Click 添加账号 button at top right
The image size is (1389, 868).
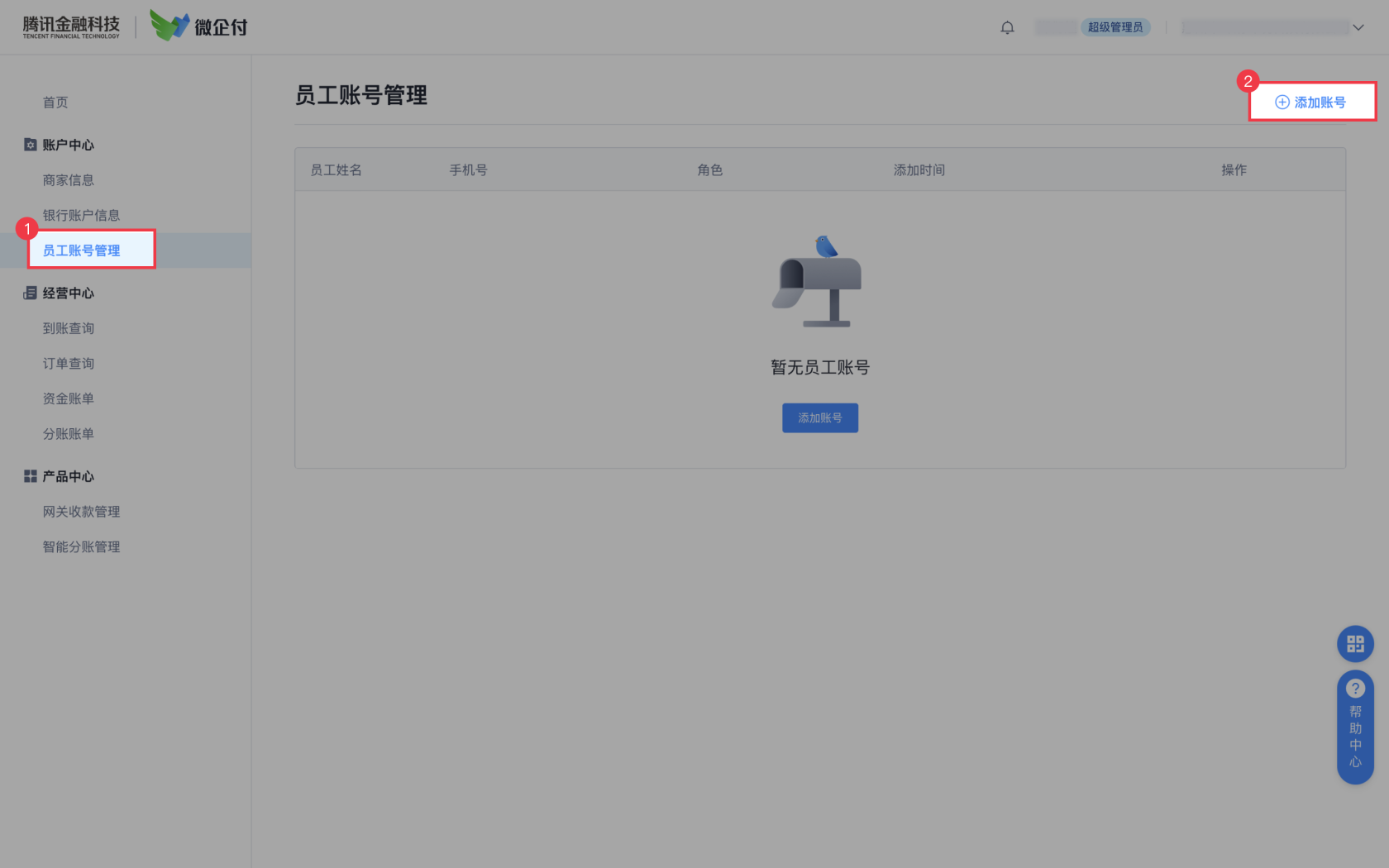(x=1311, y=102)
